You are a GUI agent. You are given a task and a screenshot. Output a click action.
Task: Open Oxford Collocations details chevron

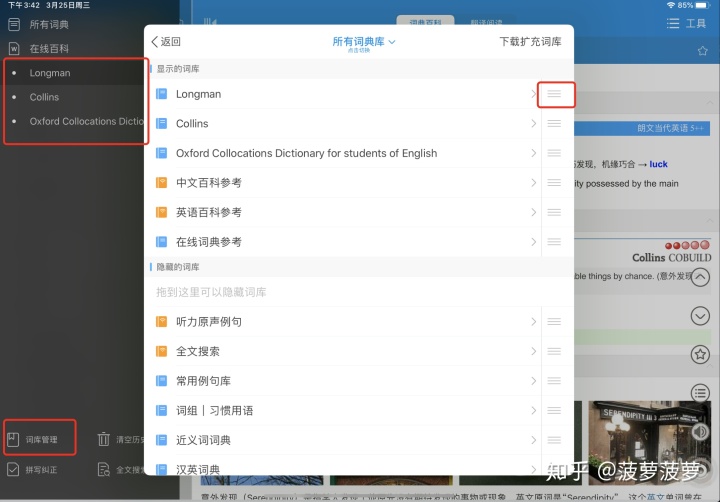pos(534,153)
